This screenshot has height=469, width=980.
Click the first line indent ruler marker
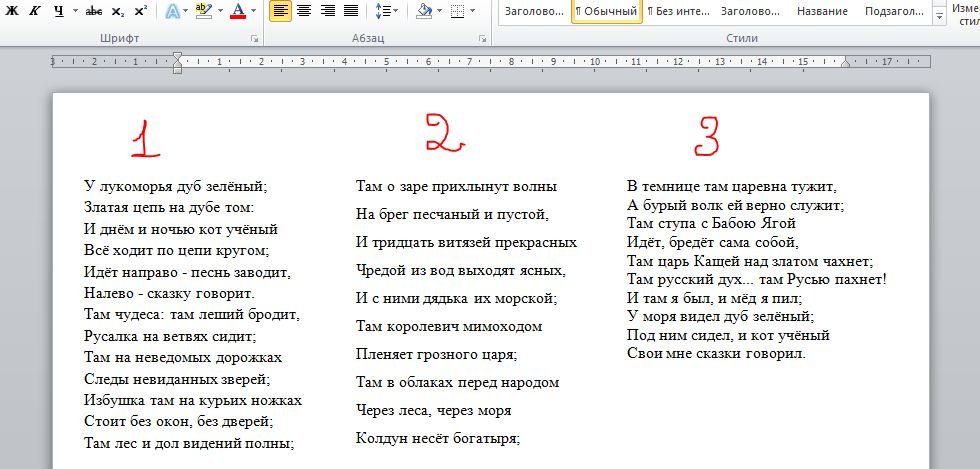point(177,56)
